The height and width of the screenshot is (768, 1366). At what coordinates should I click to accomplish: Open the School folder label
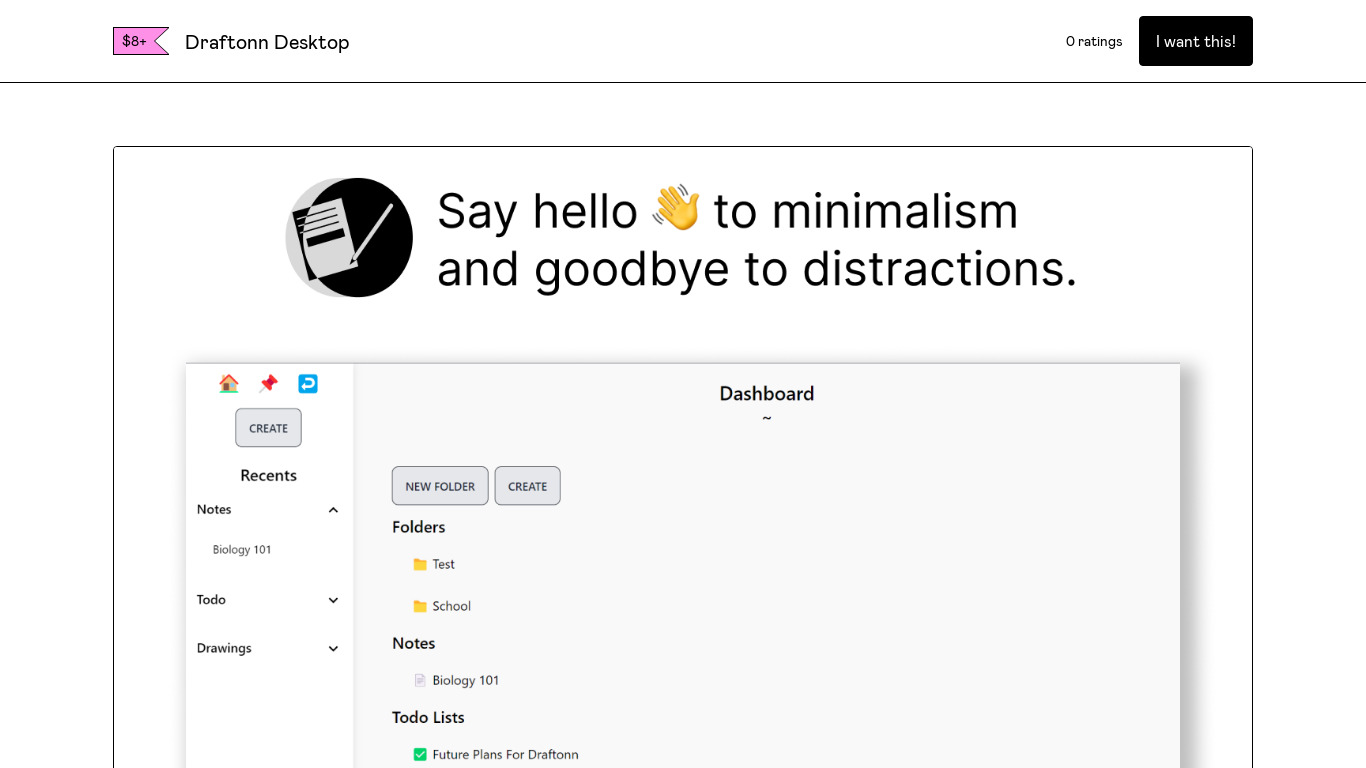point(452,606)
